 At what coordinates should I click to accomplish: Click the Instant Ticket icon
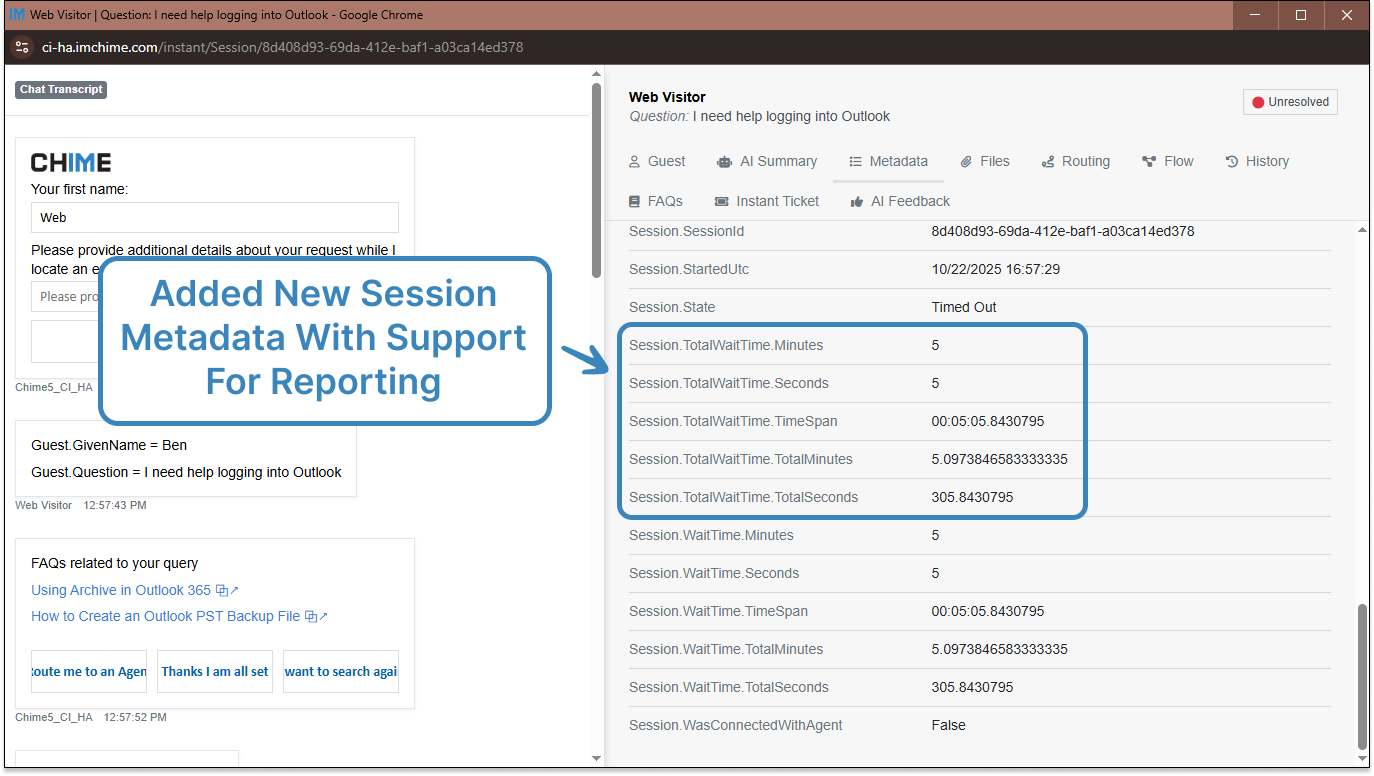pyautogui.click(x=721, y=202)
